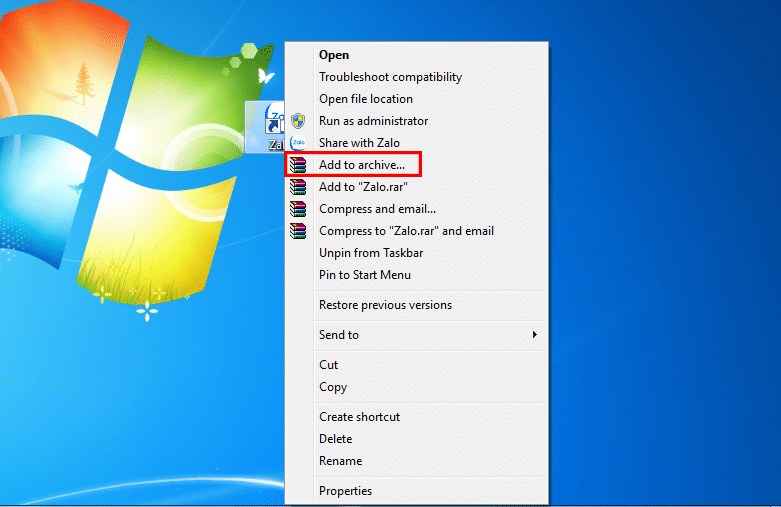
Task: Select Add to archive... entry
Action: (417, 165)
